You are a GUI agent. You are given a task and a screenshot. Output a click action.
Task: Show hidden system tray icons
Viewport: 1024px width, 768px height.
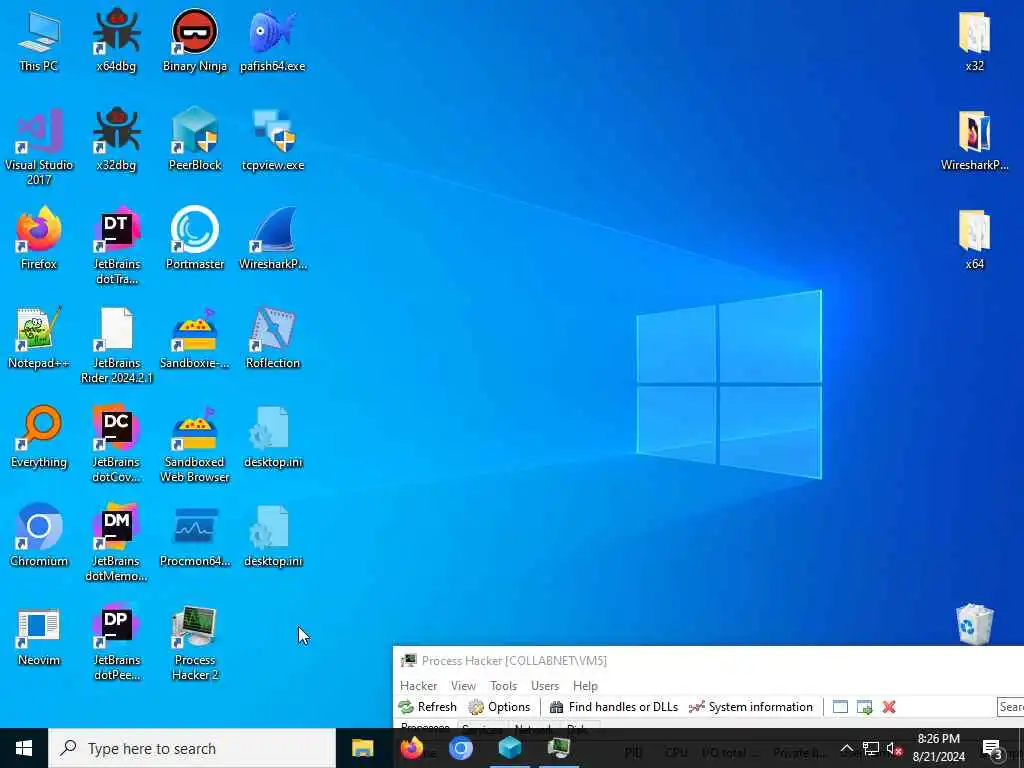[846, 748]
